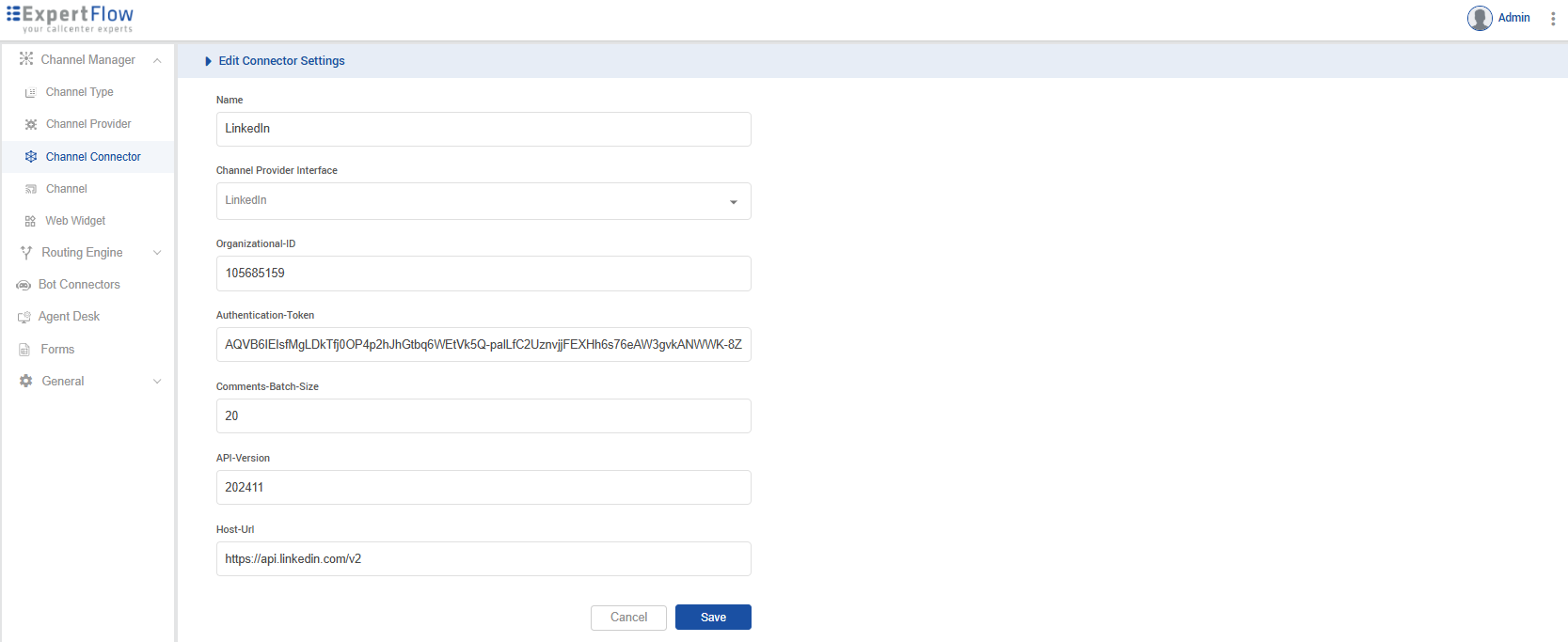Click the Bot Connectors icon
Screen dimensions: 1568x642
coord(24,285)
